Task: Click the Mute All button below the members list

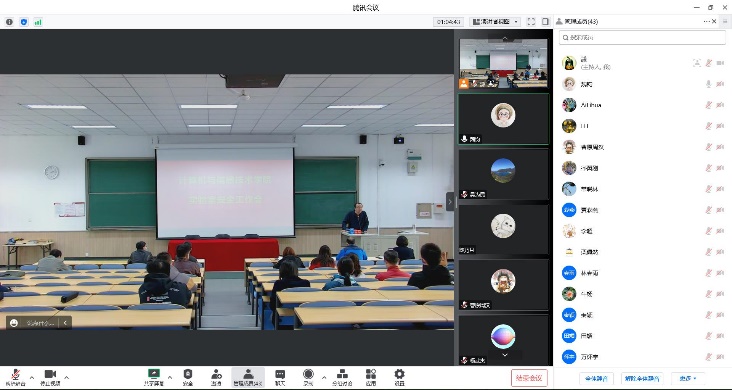Action: click(x=596, y=378)
